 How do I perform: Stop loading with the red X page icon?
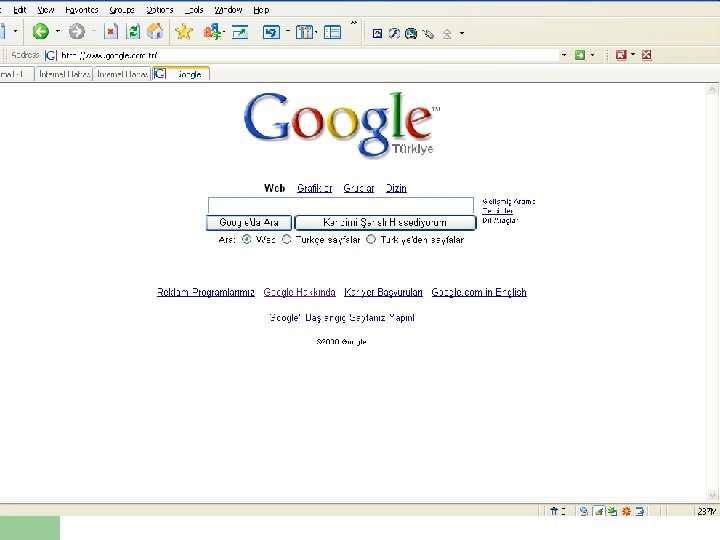[x=111, y=32]
